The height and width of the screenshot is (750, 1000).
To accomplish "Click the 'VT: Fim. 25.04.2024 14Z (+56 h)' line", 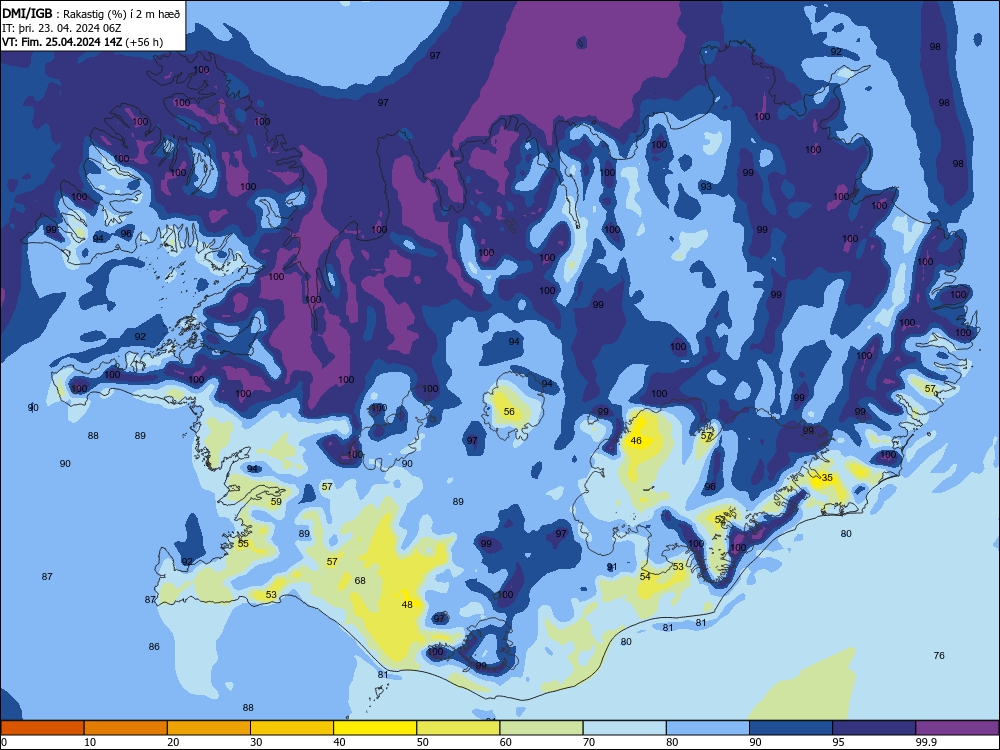I will click(82, 42).
